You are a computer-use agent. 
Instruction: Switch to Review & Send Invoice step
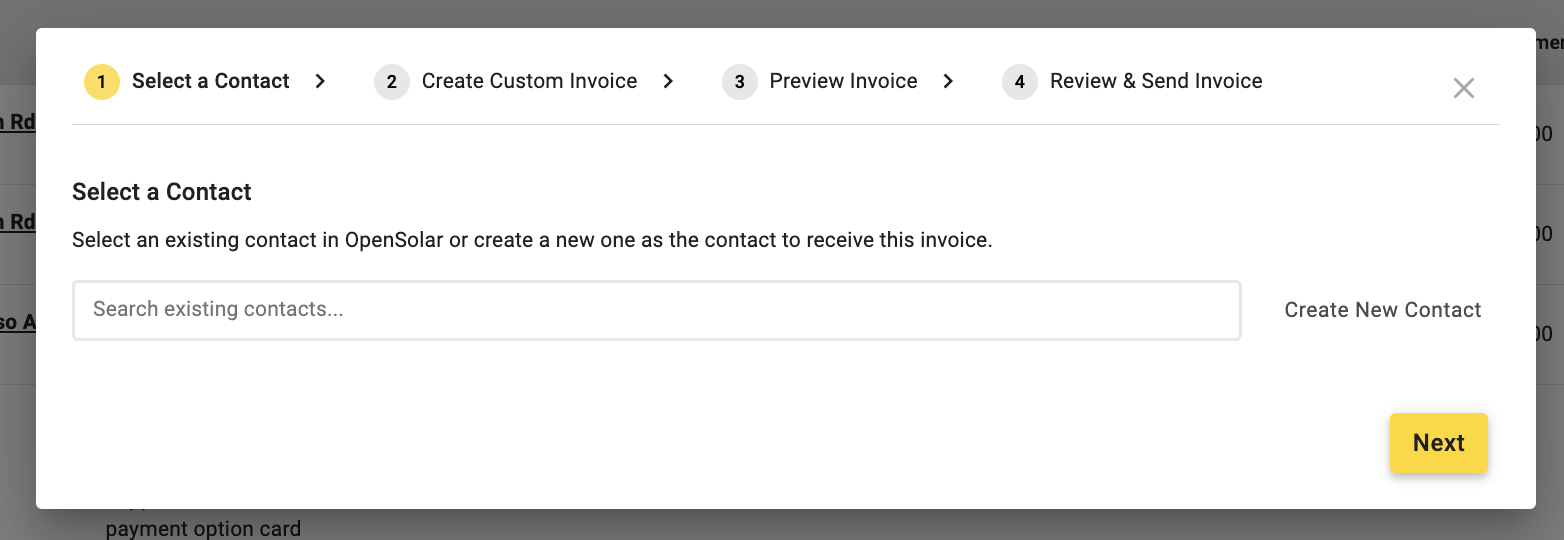click(1155, 82)
